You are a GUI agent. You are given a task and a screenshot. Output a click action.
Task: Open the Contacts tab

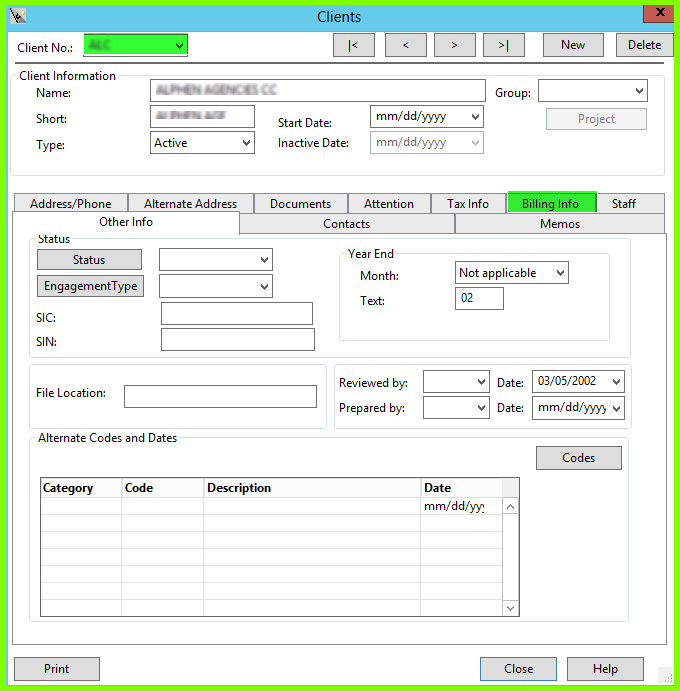click(x=347, y=224)
